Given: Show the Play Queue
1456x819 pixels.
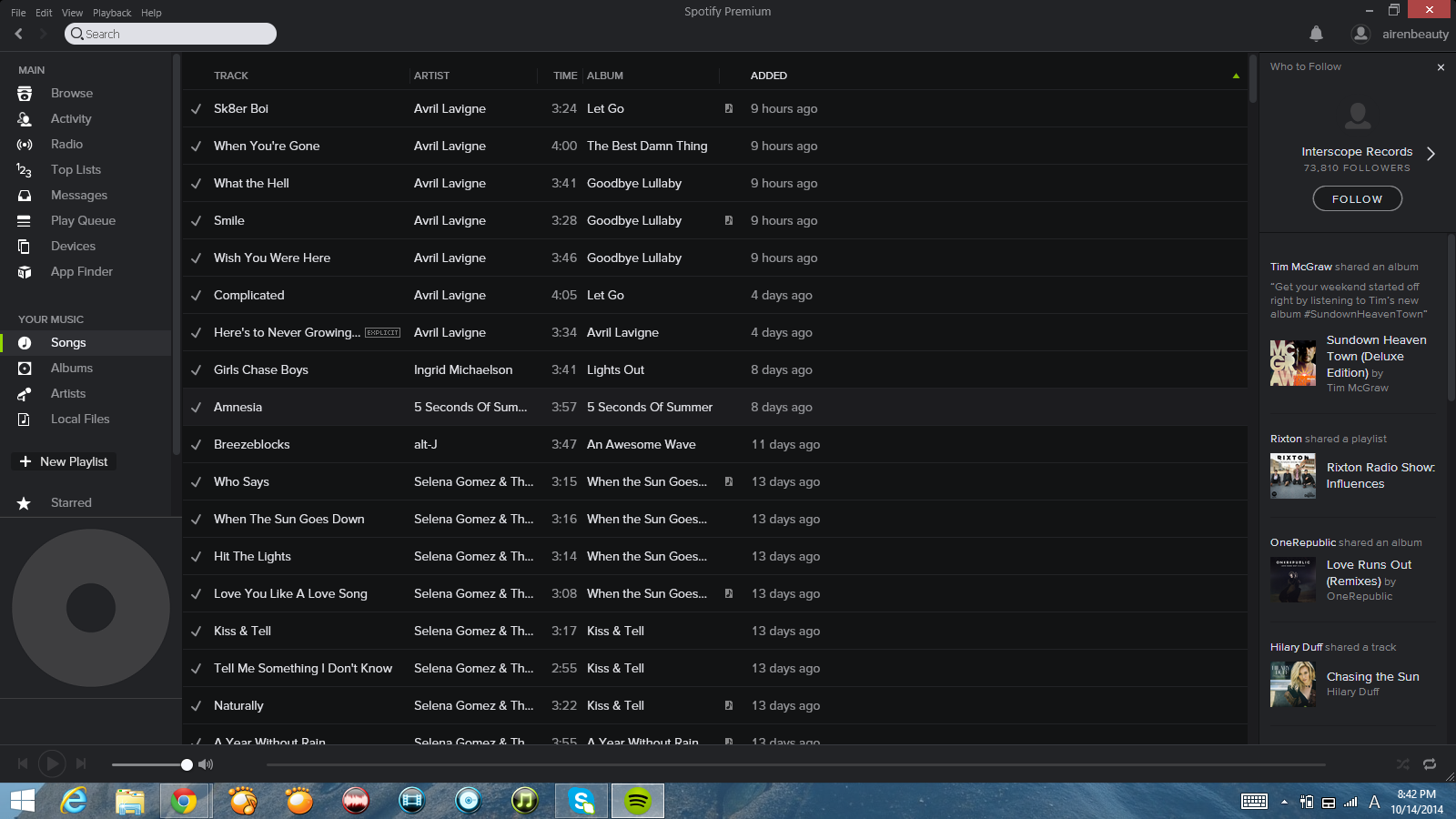Looking at the screenshot, I should click(83, 221).
